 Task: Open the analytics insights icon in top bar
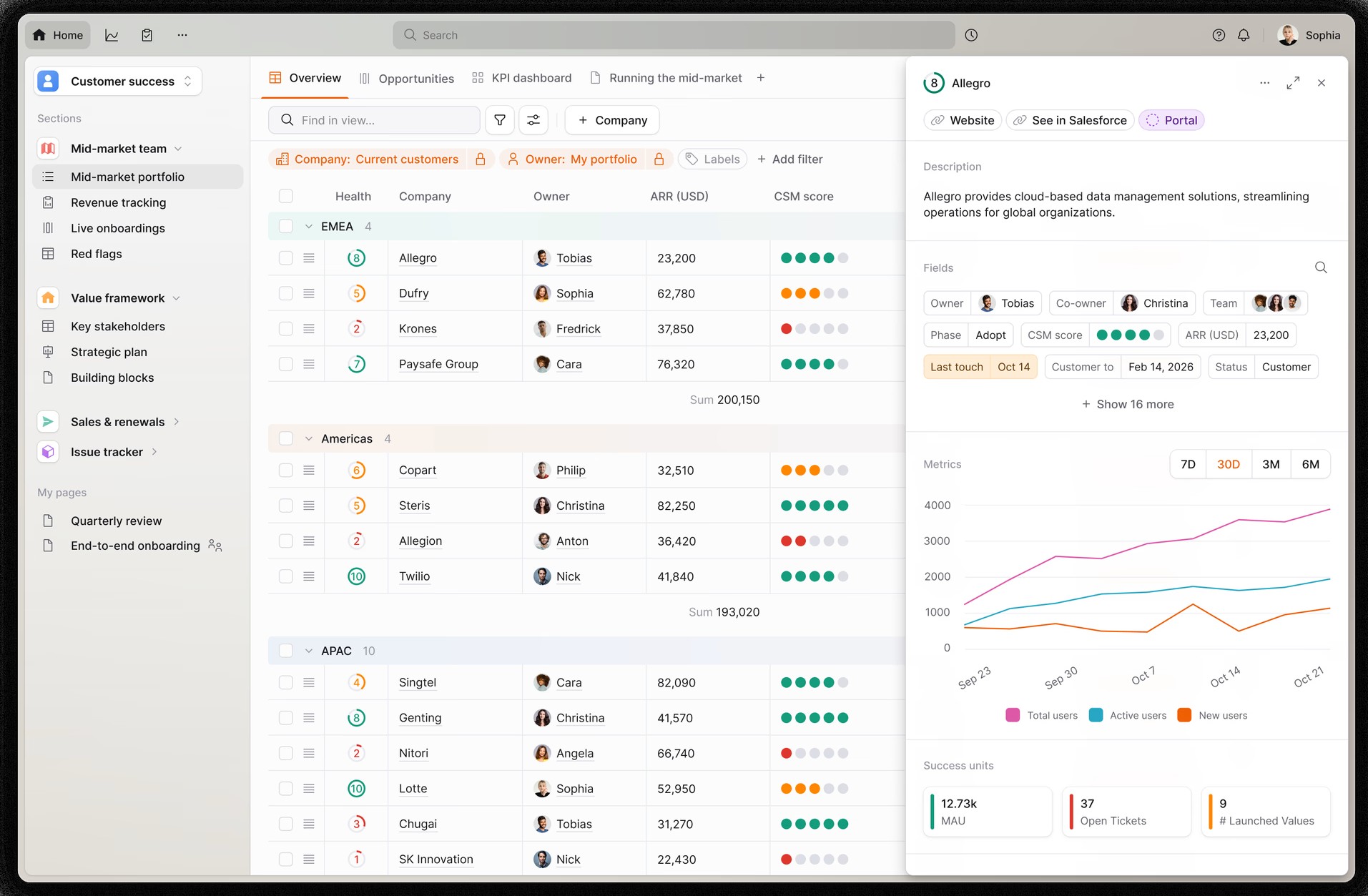112,34
